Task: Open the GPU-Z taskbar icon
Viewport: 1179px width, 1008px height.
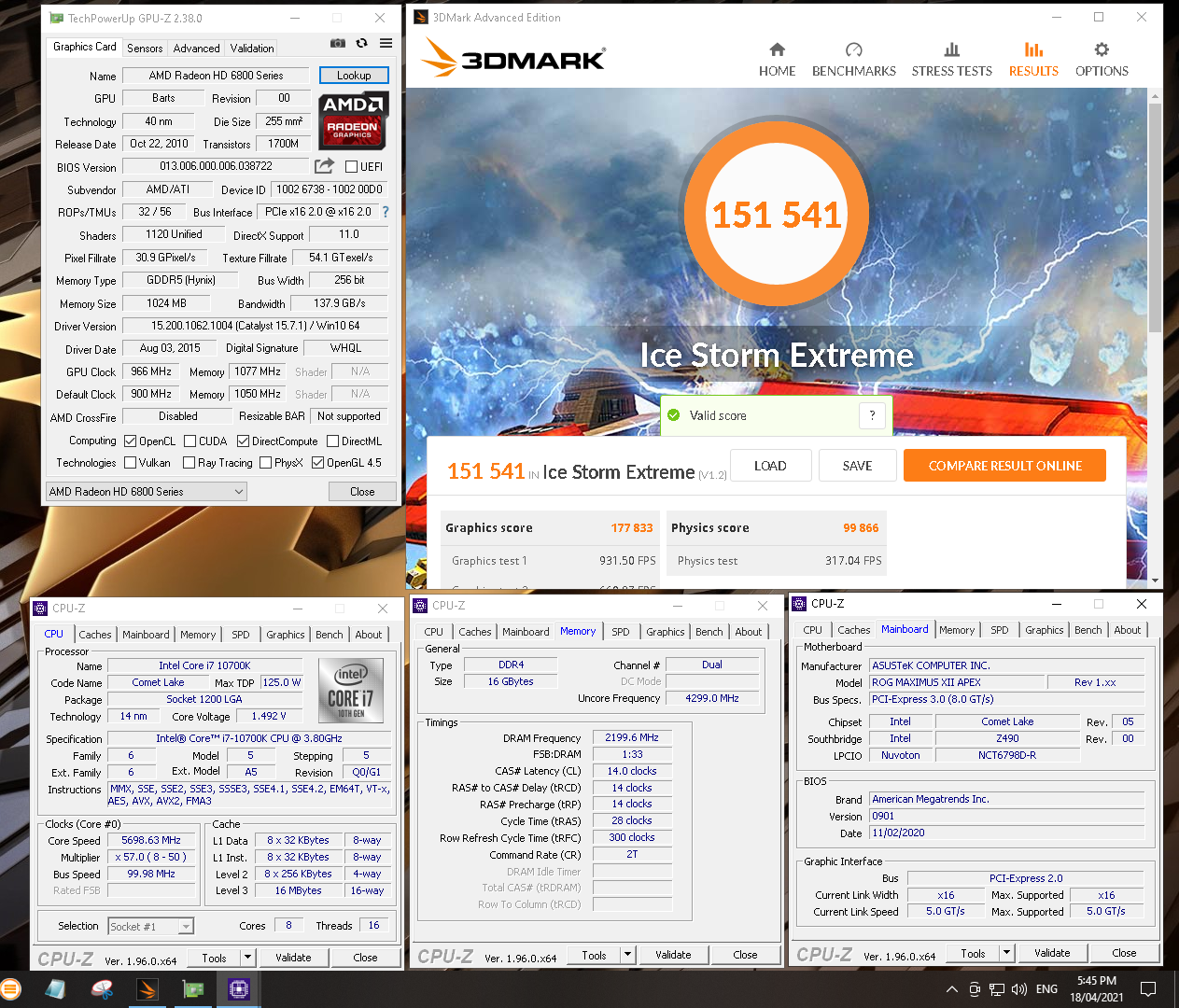Action: (193, 988)
